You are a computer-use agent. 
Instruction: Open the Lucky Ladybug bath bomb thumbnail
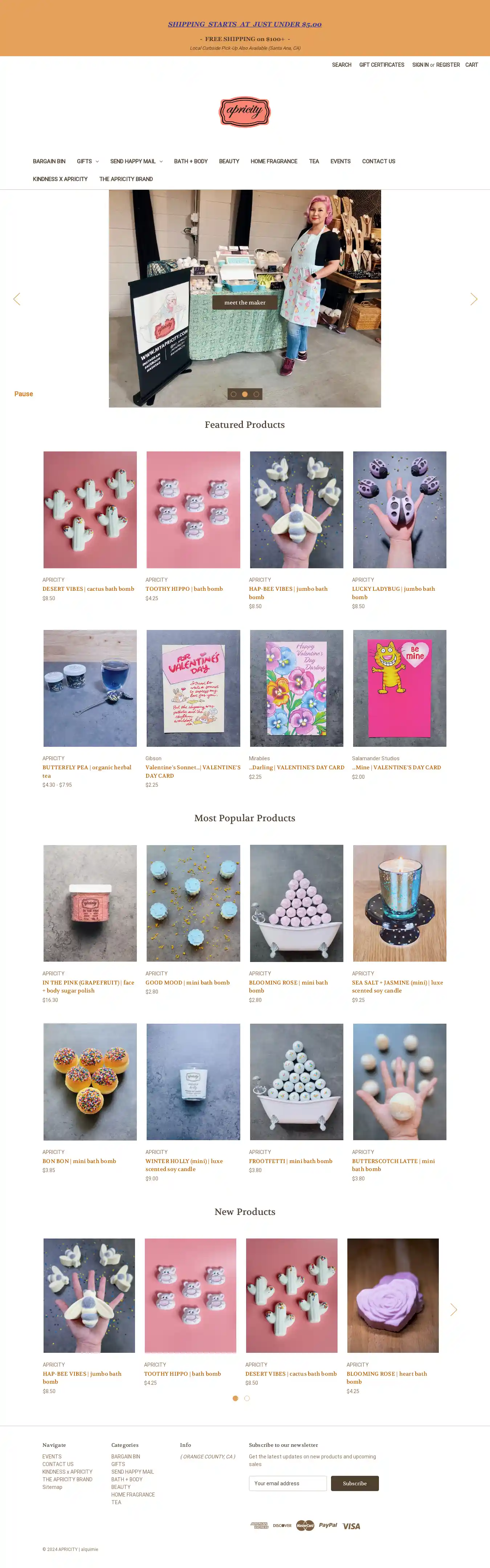(399, 509)
